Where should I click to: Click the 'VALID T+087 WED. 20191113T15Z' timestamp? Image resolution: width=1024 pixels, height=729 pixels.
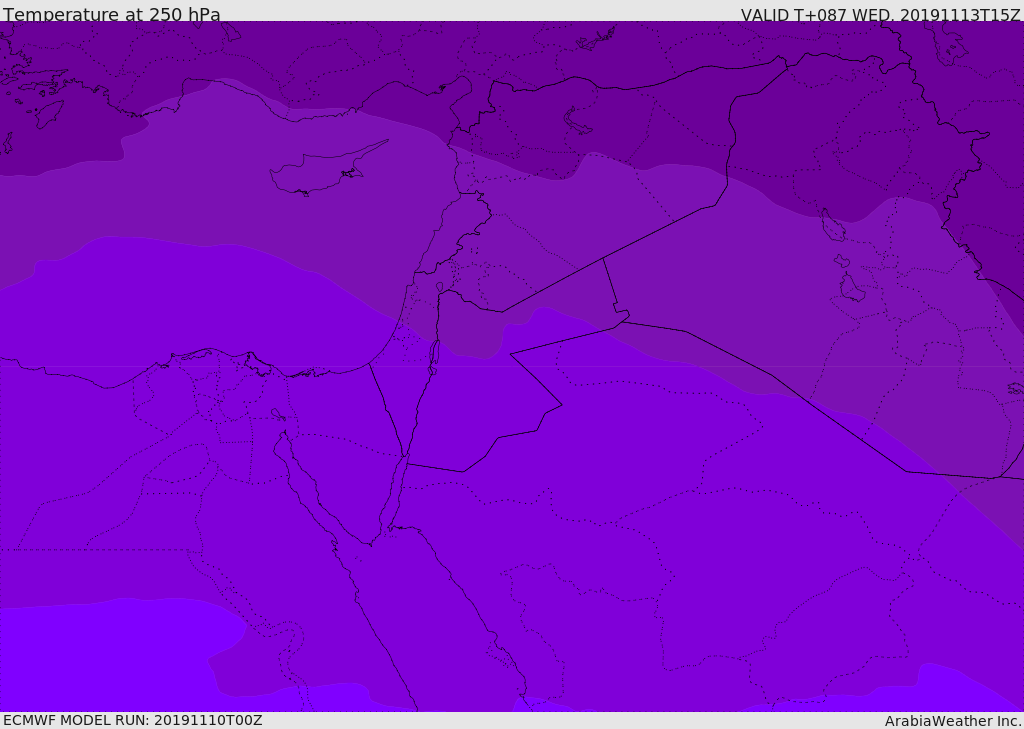[880, 14]
